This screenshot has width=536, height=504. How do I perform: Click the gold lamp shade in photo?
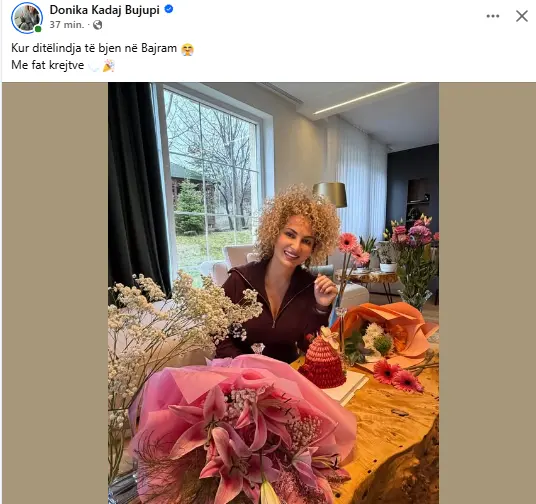pyautogui.click(x=330, y=194)
